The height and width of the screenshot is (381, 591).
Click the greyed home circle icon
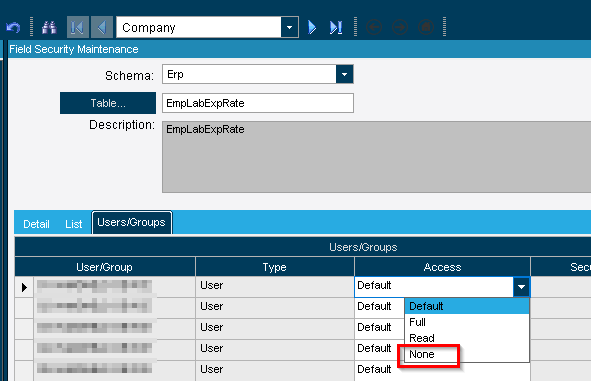pos(426,27)
